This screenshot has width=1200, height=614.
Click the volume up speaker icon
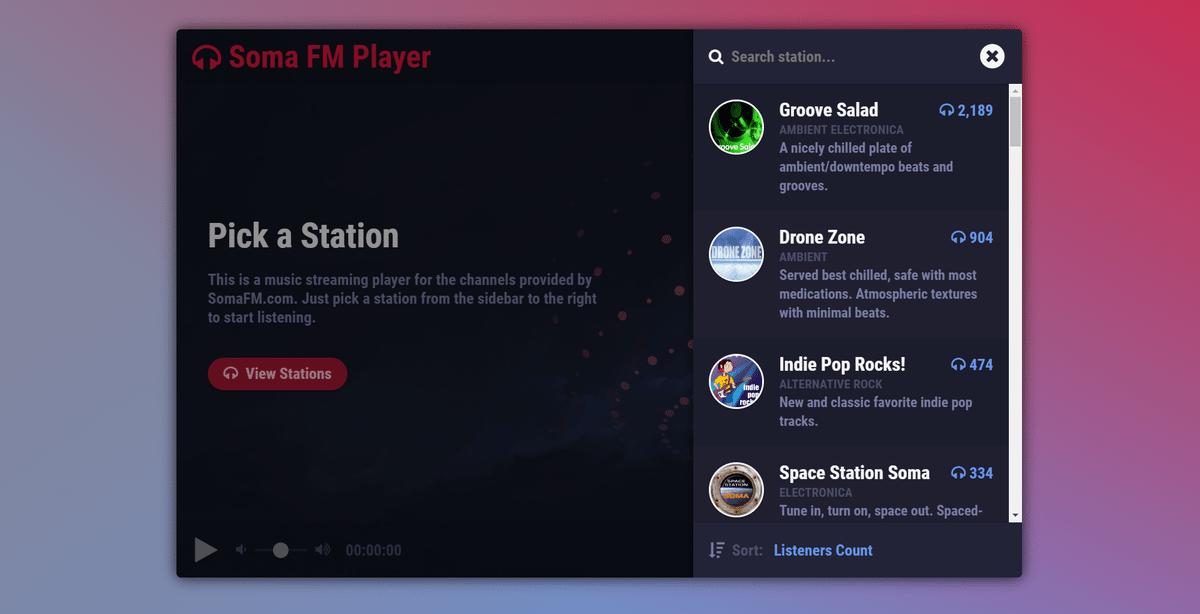pos(323,550)
